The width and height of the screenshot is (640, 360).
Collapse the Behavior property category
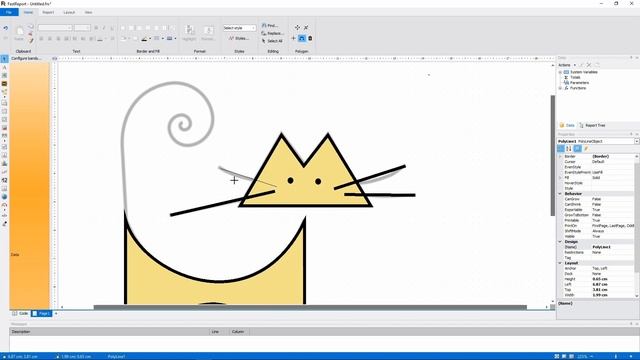tap(560, 194)
